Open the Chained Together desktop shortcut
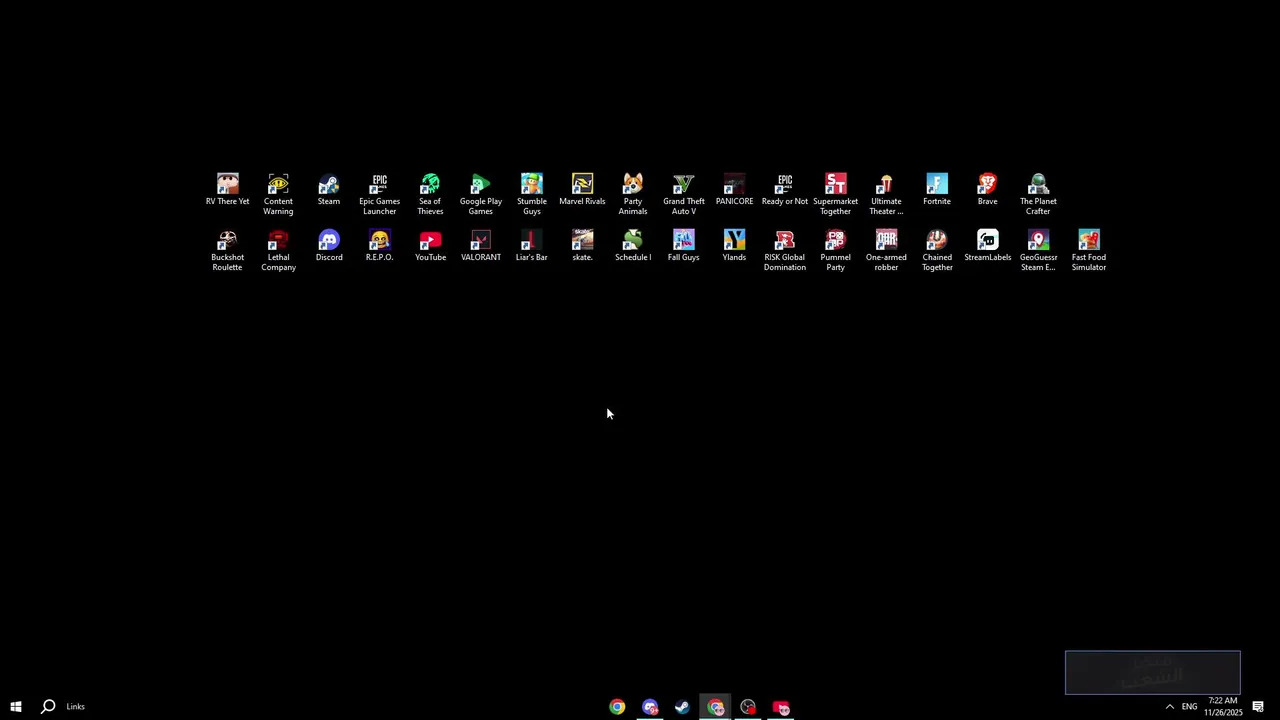This screenshot has width=1280, height=720. 937,250
